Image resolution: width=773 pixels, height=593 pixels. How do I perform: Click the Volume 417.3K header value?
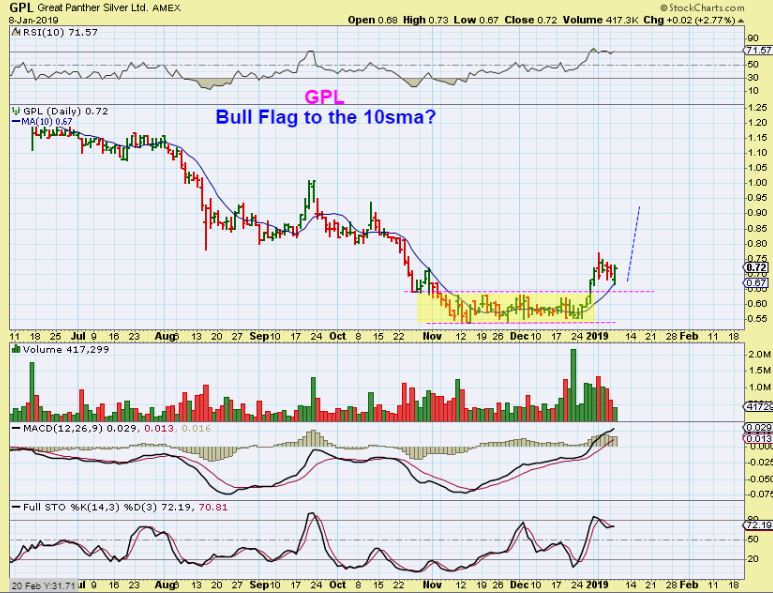click(601, 20)
